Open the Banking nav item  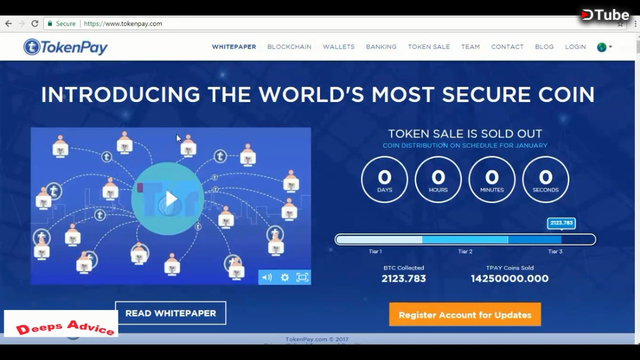[381, 47]
